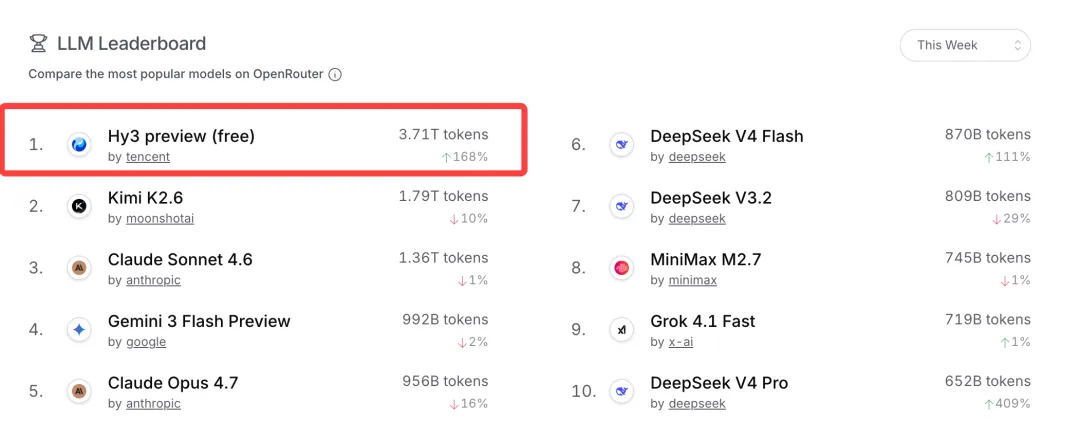Click the Tencent logo icon for Hy3 preview
The height and width of the screenshot is (439, 1080).
79,145
